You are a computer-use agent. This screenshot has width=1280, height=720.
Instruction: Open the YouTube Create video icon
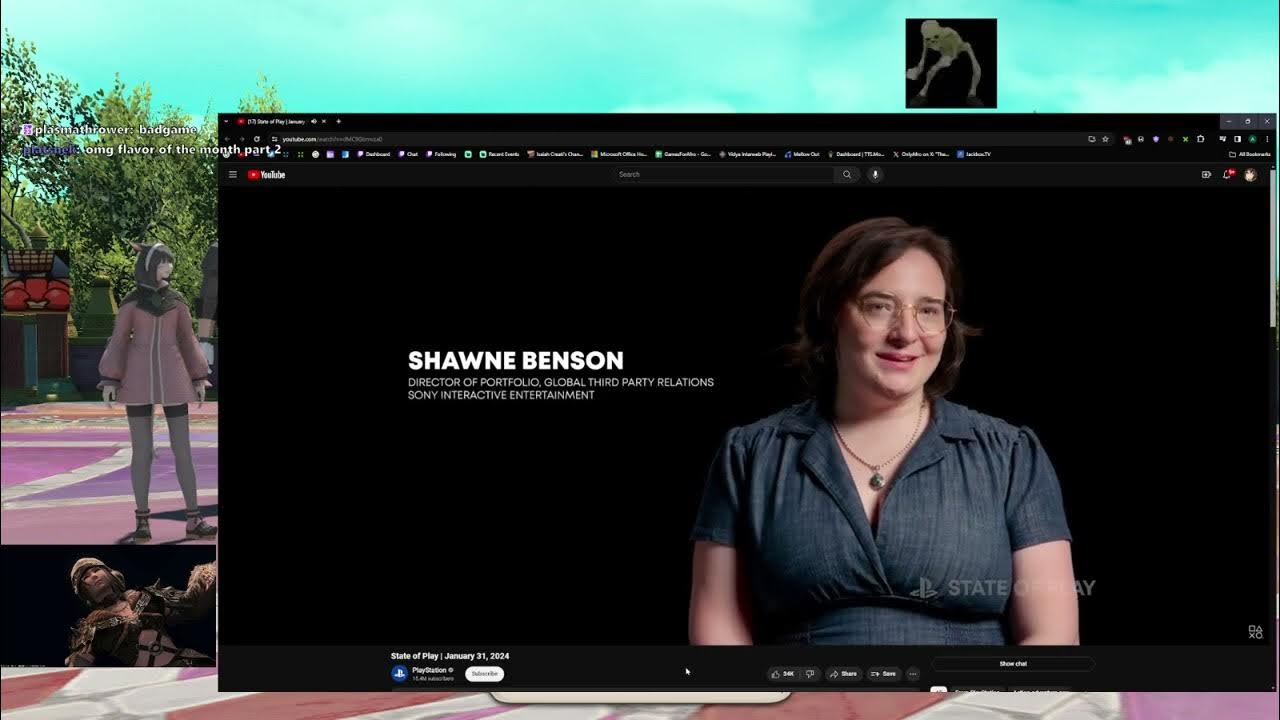pos(1206,174)
